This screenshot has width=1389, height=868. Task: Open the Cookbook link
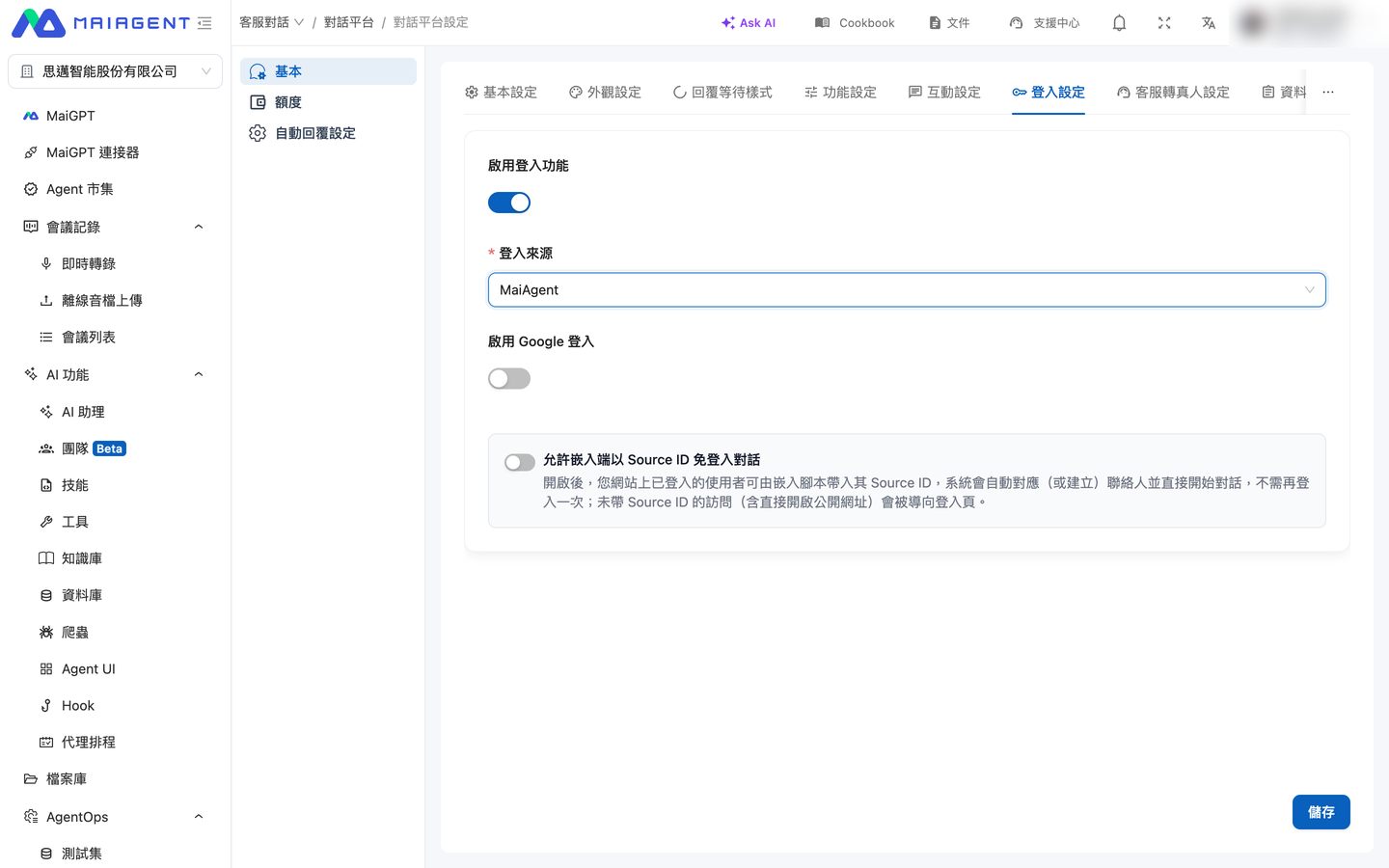855,23
